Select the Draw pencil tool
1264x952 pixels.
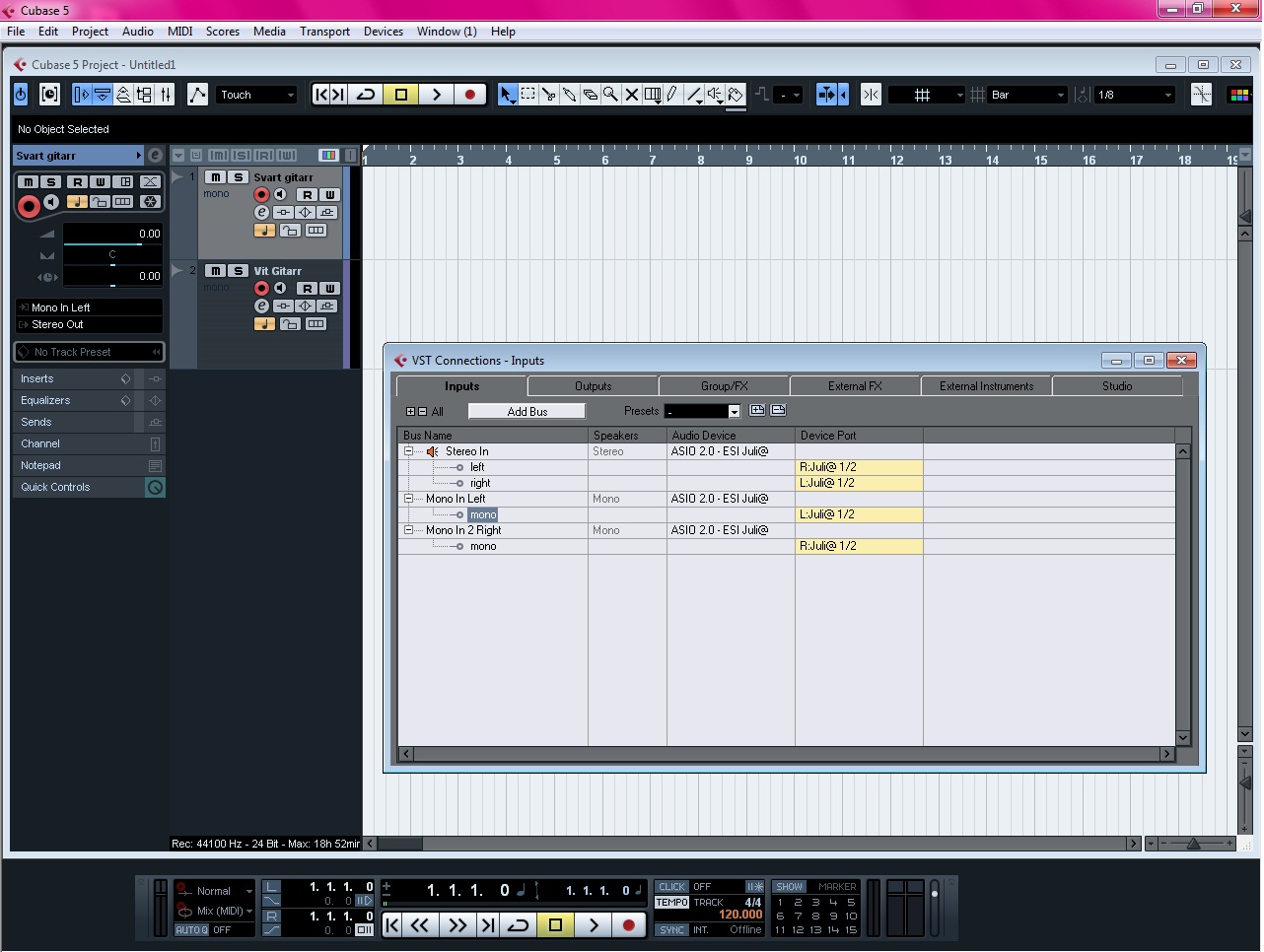pyautogui.click(x=672, y=95)
